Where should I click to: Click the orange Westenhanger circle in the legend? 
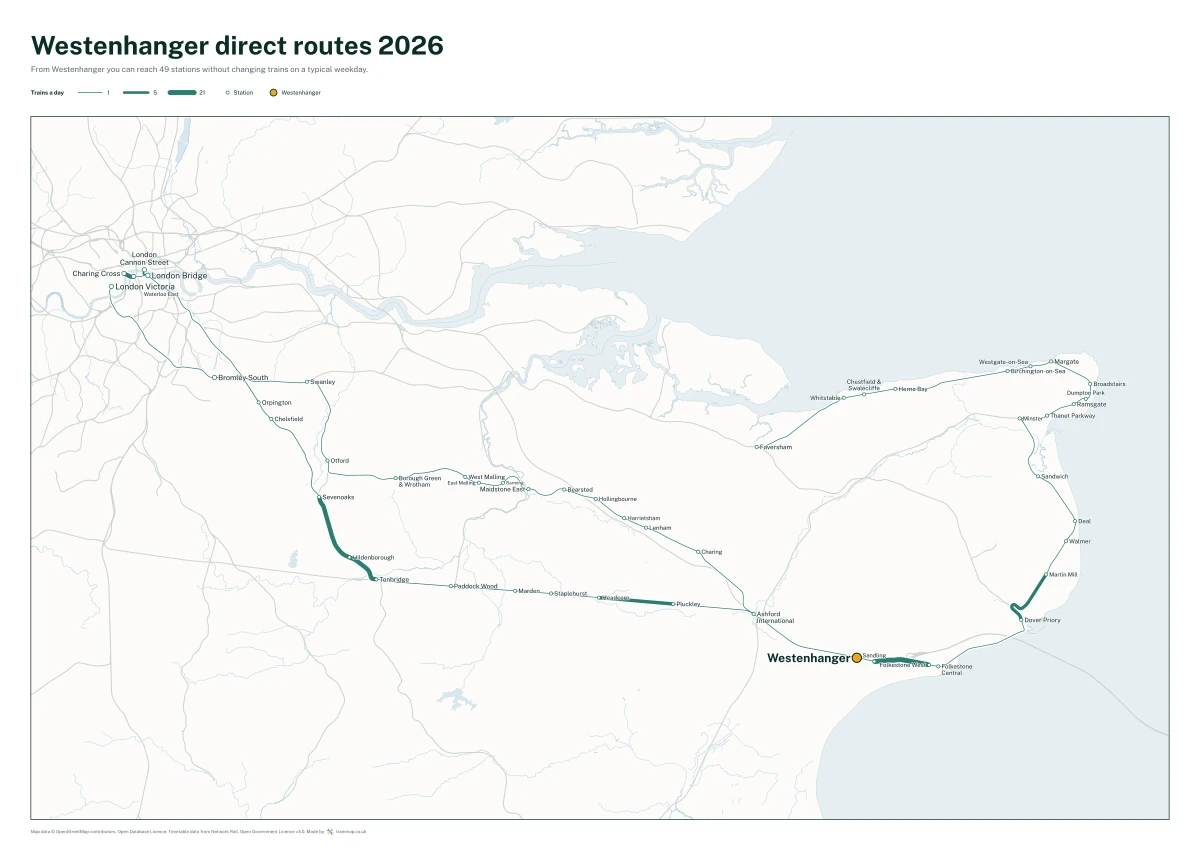pos(273,92)
